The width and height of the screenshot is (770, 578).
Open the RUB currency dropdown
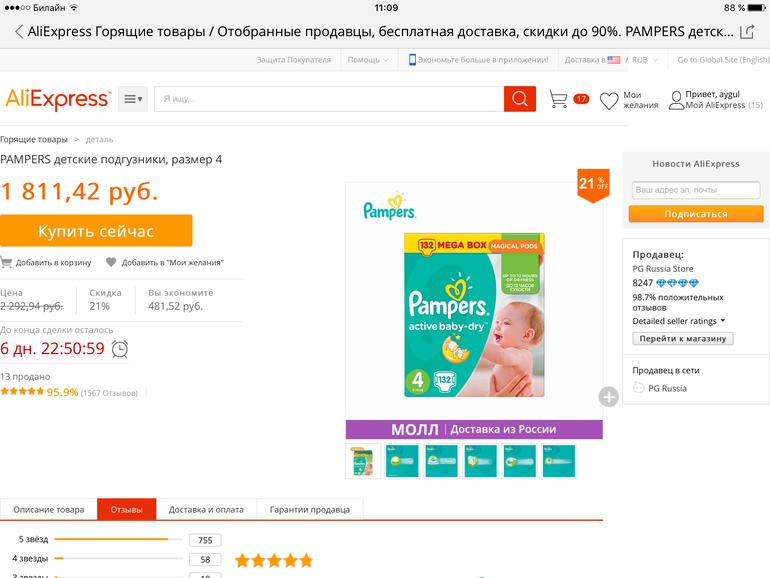pyautogui.click(x=645, y=60)
